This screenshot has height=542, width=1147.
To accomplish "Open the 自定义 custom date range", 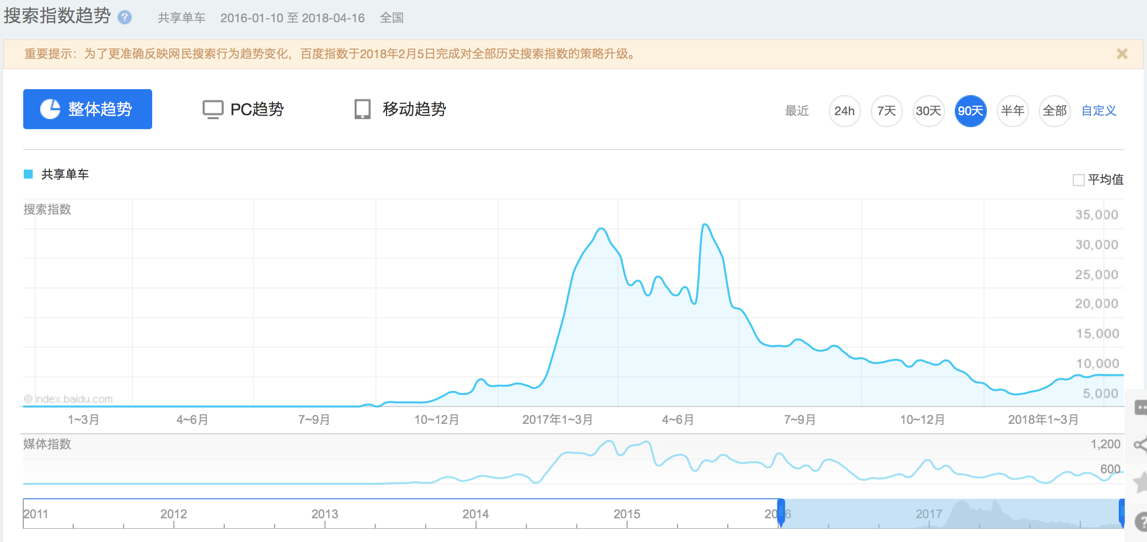I will [1098, 111].
